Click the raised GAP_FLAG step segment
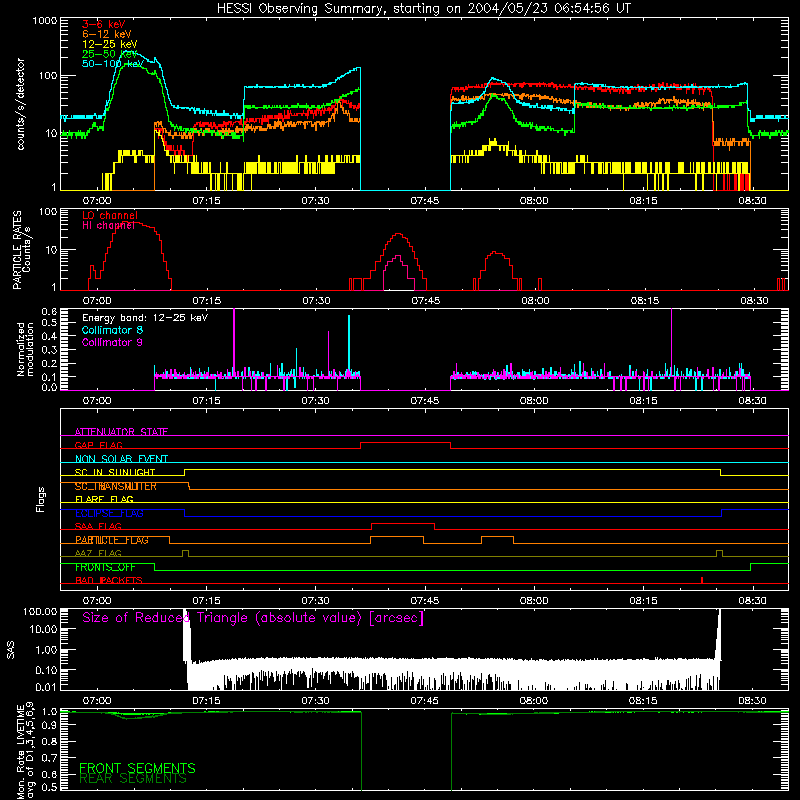Viewport: 800px width, 800px height. tap(406, 443)
